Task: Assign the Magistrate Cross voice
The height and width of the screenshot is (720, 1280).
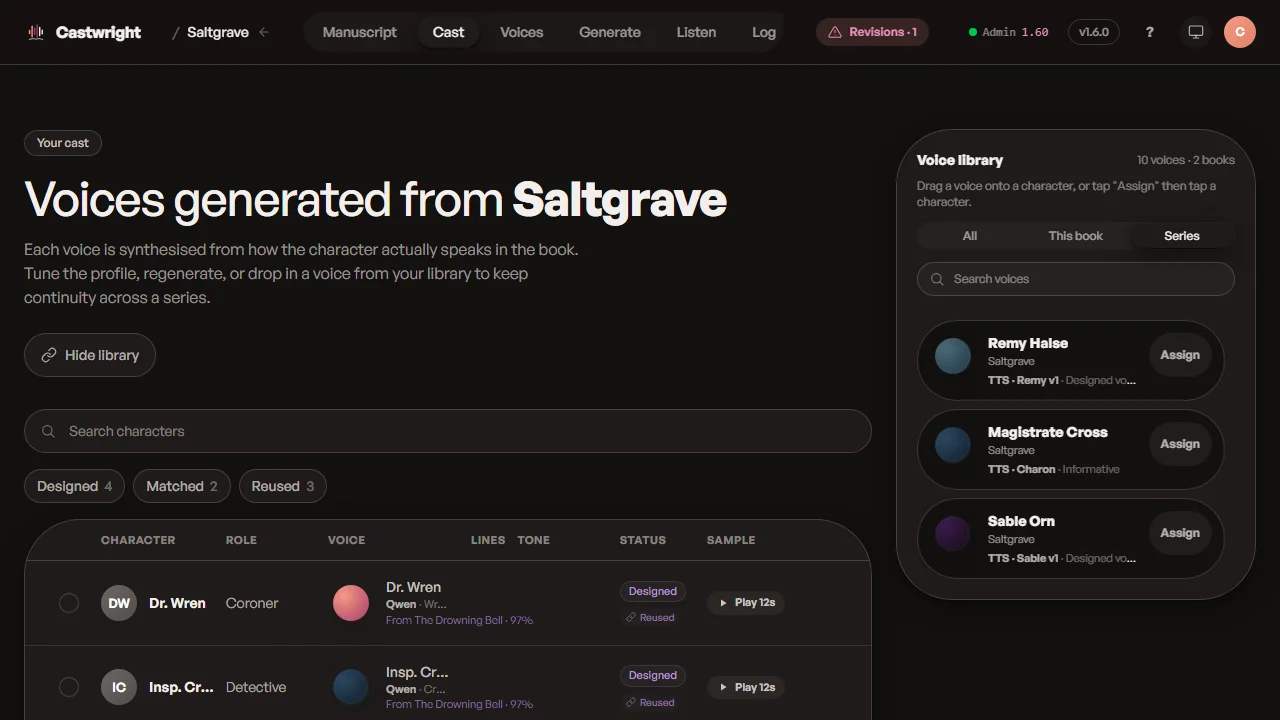Action: click(x=1180, y=444)
